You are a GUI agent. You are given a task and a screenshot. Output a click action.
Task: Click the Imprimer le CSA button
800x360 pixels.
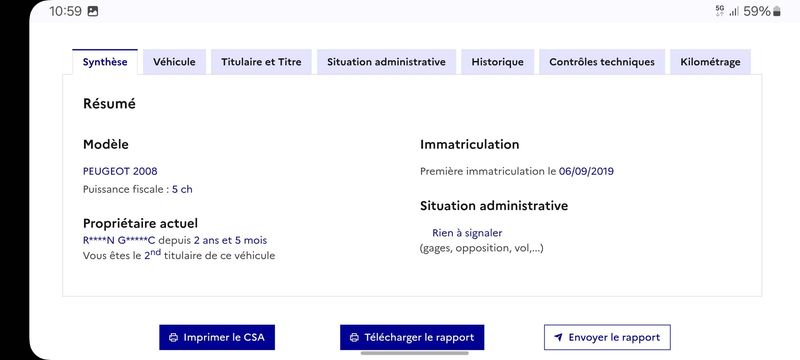pyautogui.click(x=217, y=337)
